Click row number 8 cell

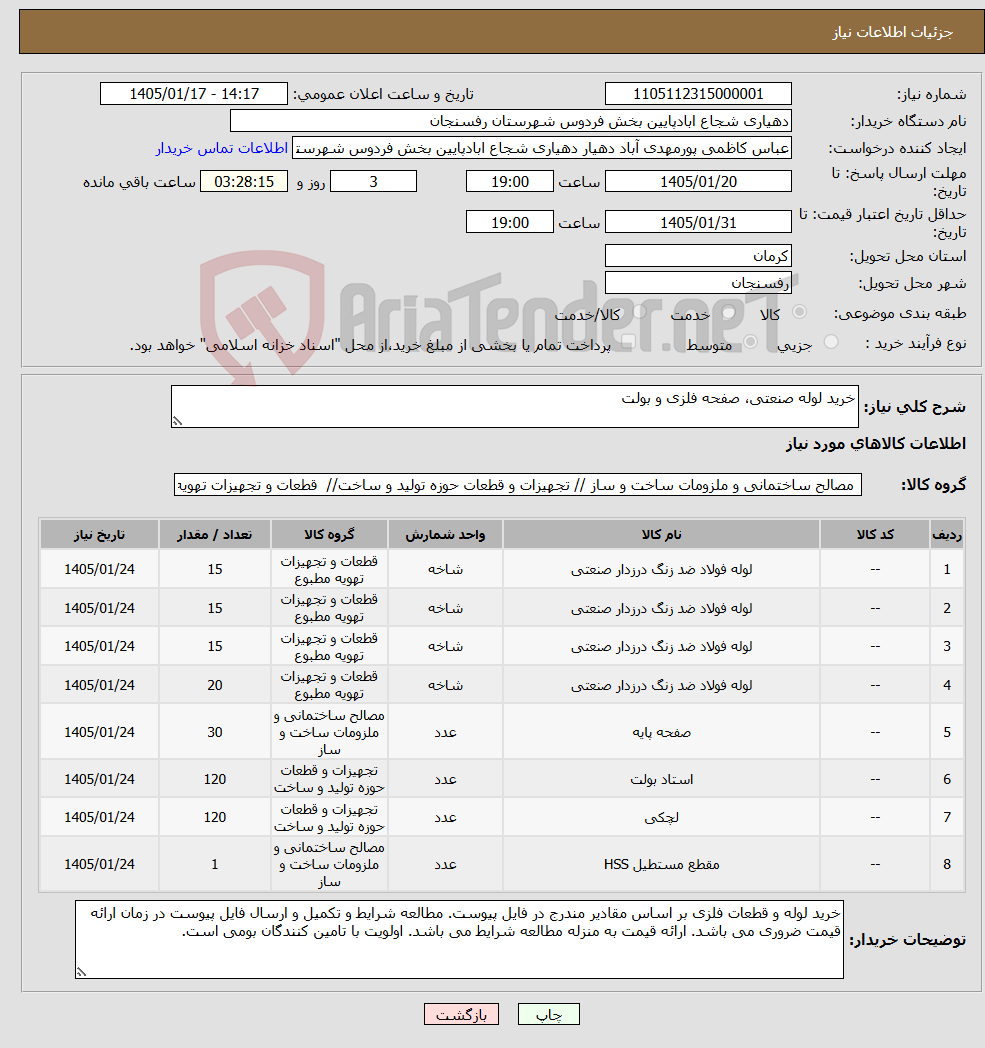(947, 864)
